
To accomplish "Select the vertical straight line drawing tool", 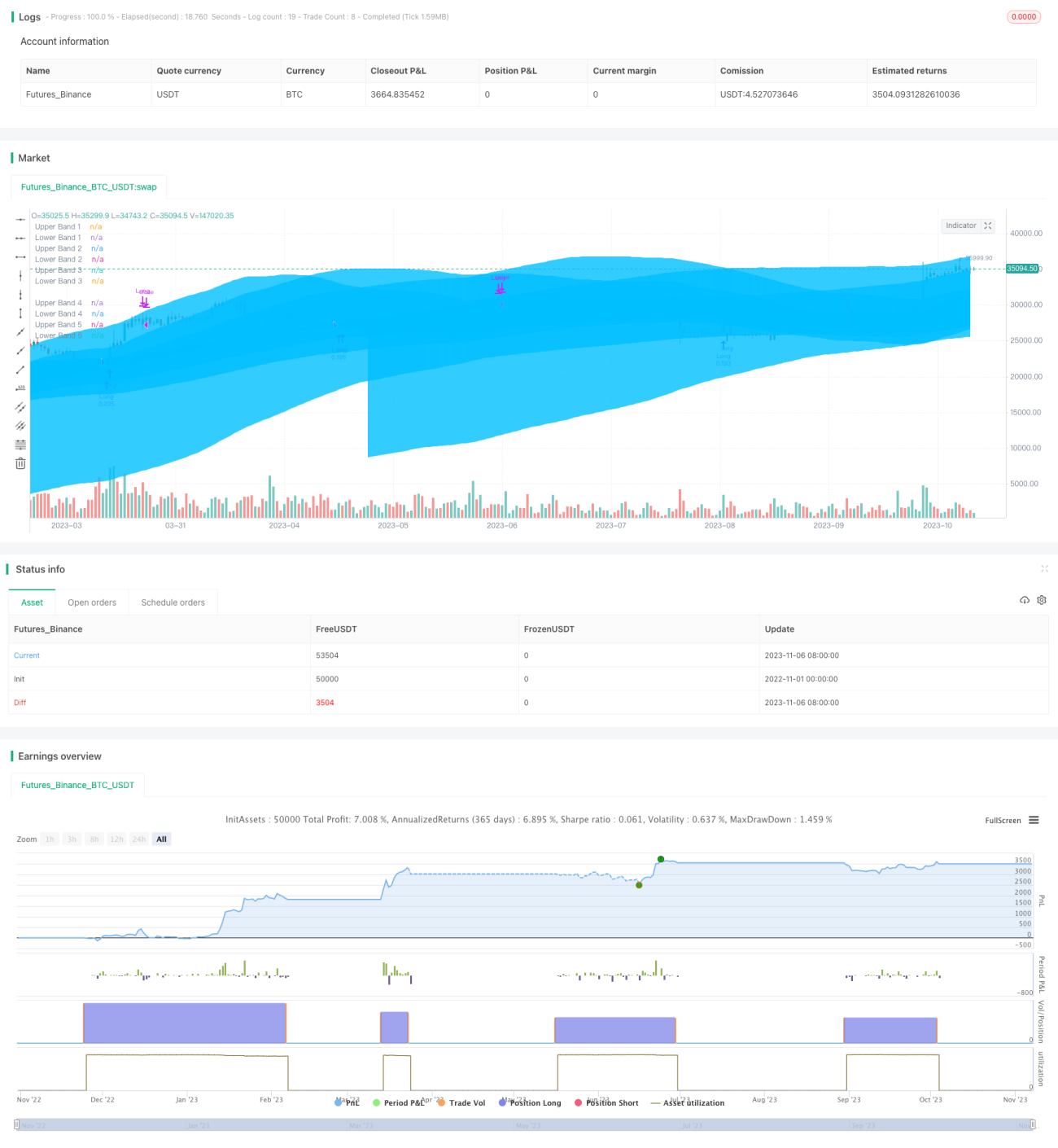I will point(20,275).
